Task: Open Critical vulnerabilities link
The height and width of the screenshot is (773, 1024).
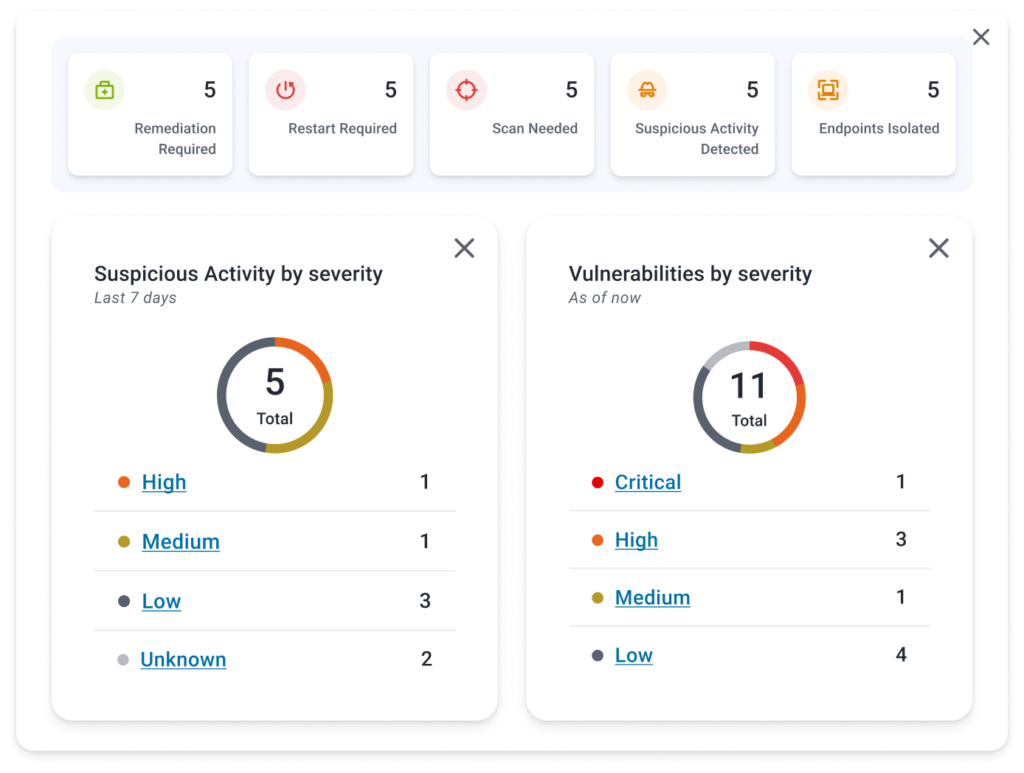Action: coord(647,482)
